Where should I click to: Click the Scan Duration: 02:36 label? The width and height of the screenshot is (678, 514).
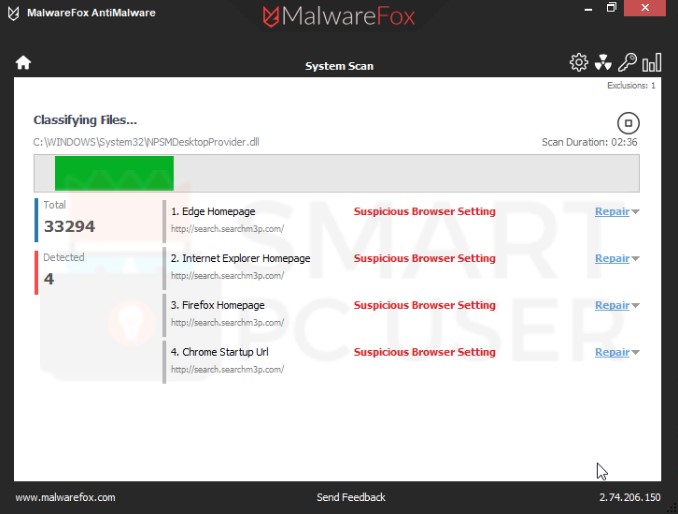[x=589, y=142]
